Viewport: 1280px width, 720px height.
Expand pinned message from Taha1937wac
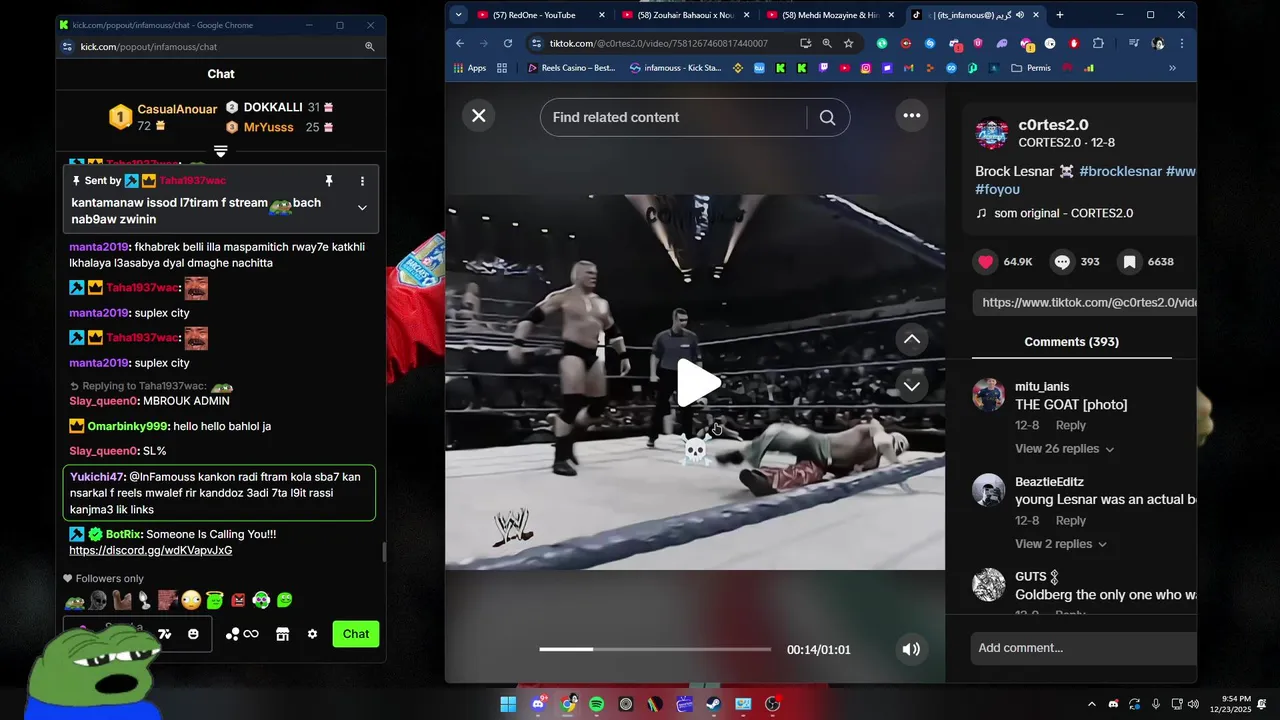click(x=362, y=208)
